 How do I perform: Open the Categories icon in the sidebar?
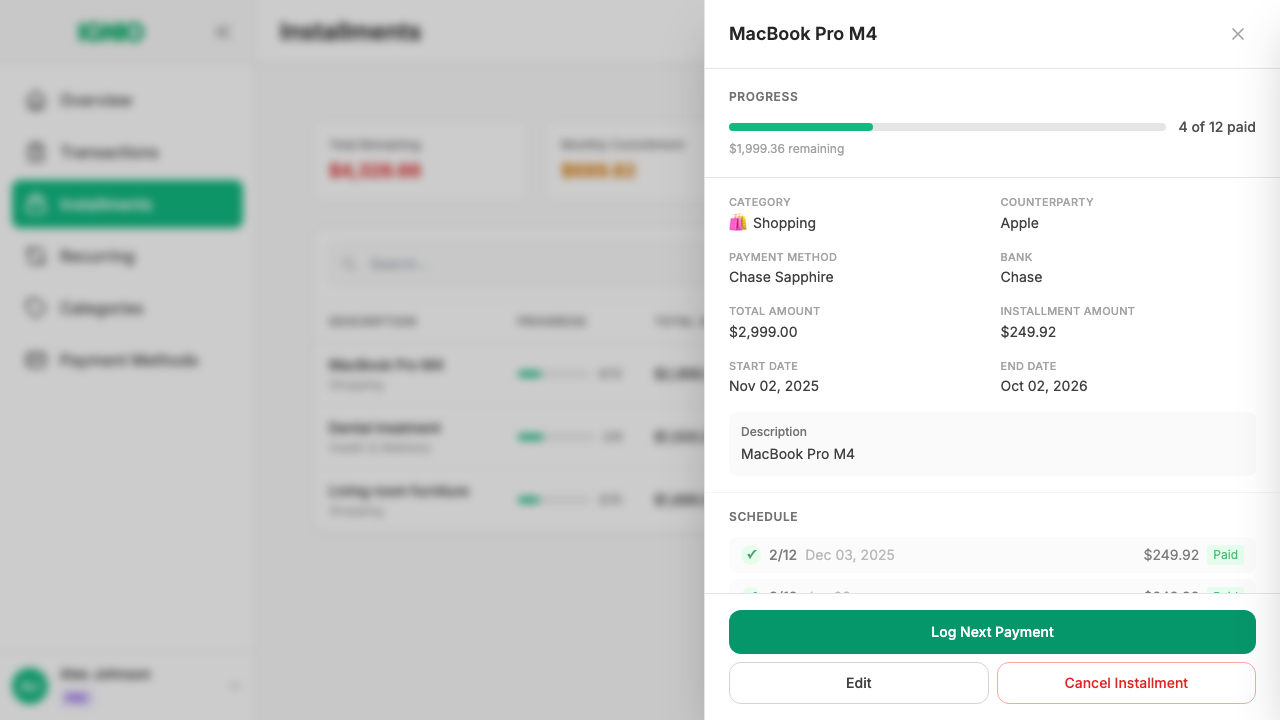36,309
